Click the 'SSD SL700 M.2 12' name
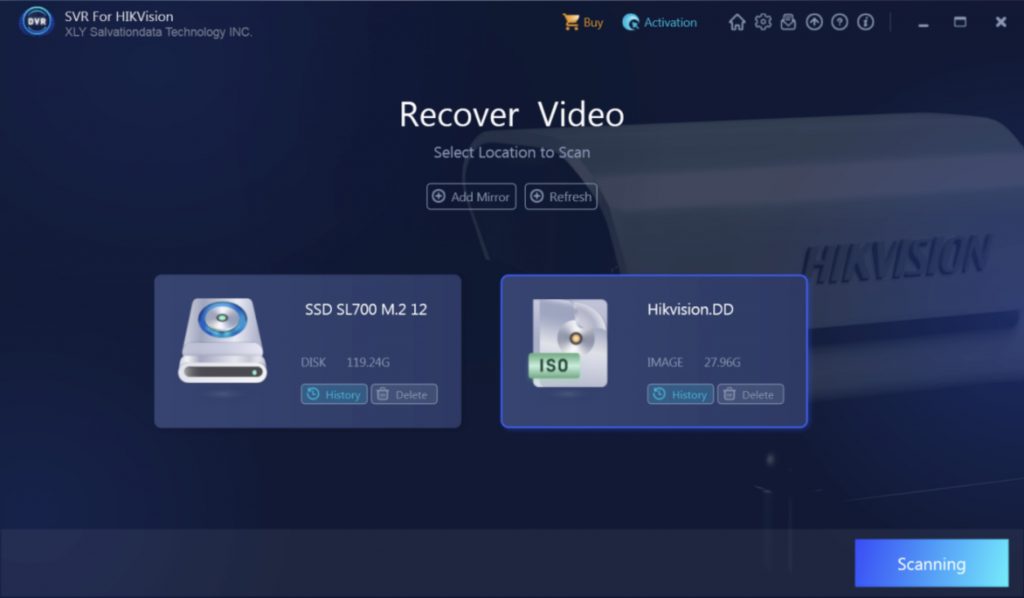The image size is (1024, 598). coord(366,309)
